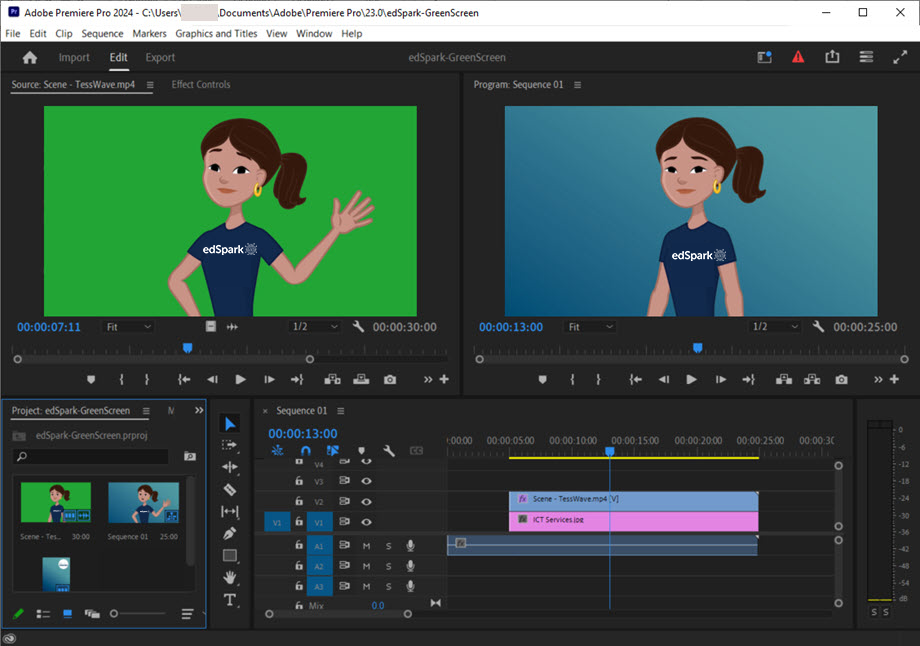Open the File menu

[12, 33]
